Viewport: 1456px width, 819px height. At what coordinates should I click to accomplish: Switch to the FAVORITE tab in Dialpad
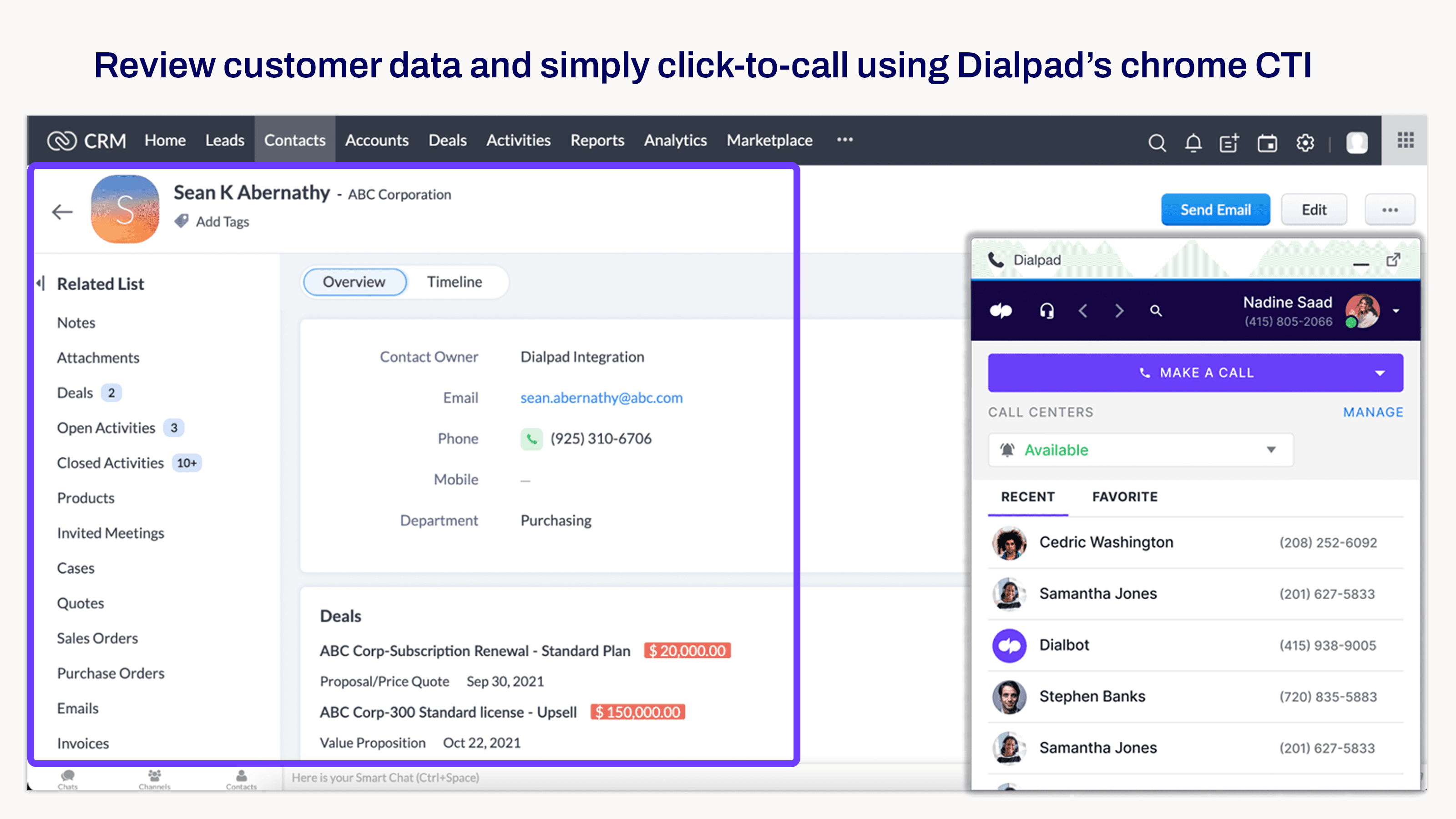click(x=1124, y=497)
